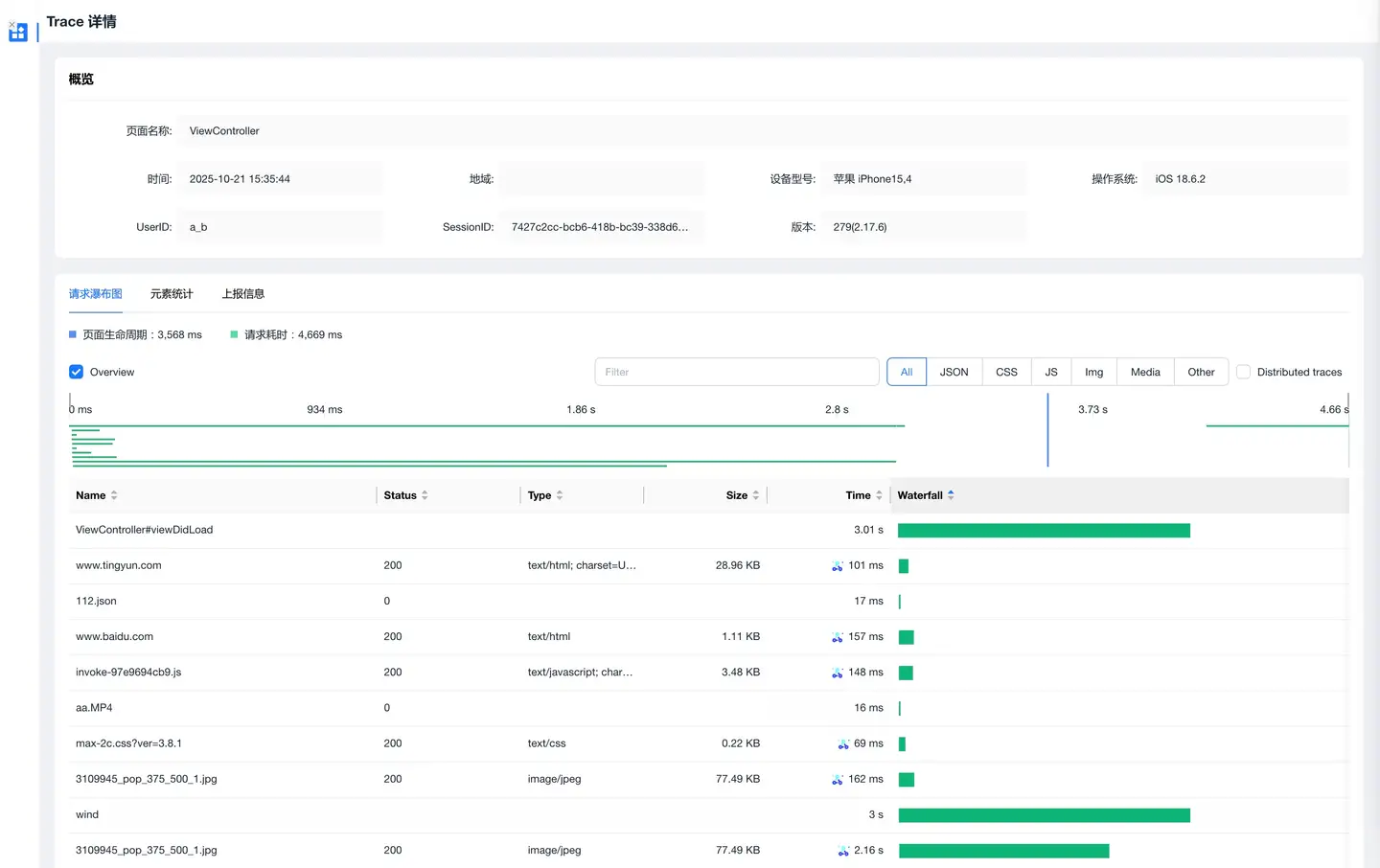Enable the Distributed traces checkbox
Viewport: 1380px width, 868px height.
[x=1243, y=372]
